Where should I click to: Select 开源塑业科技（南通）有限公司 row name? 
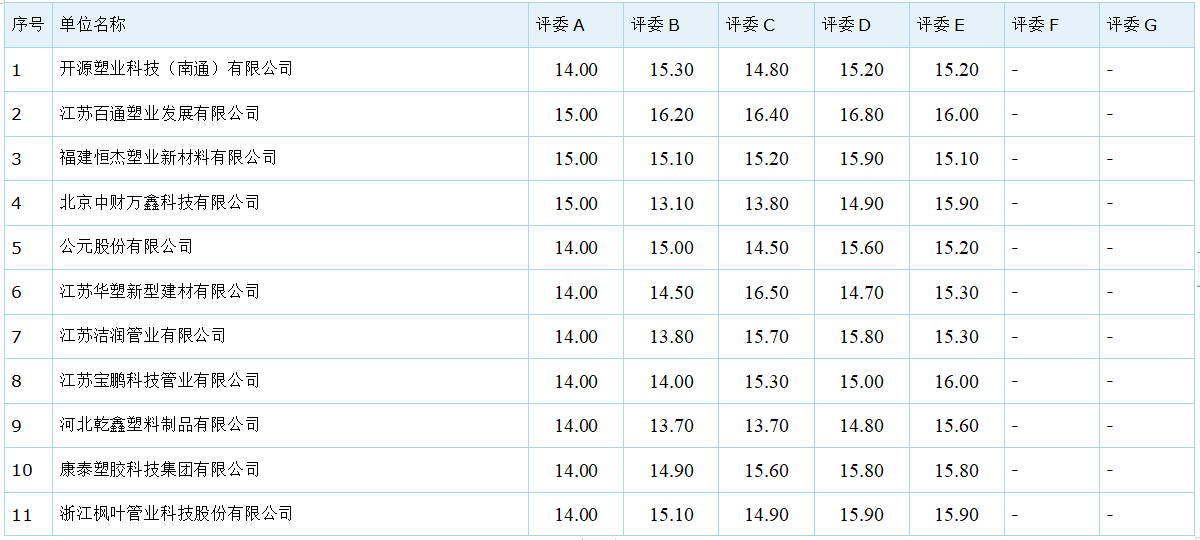[176, 69]
